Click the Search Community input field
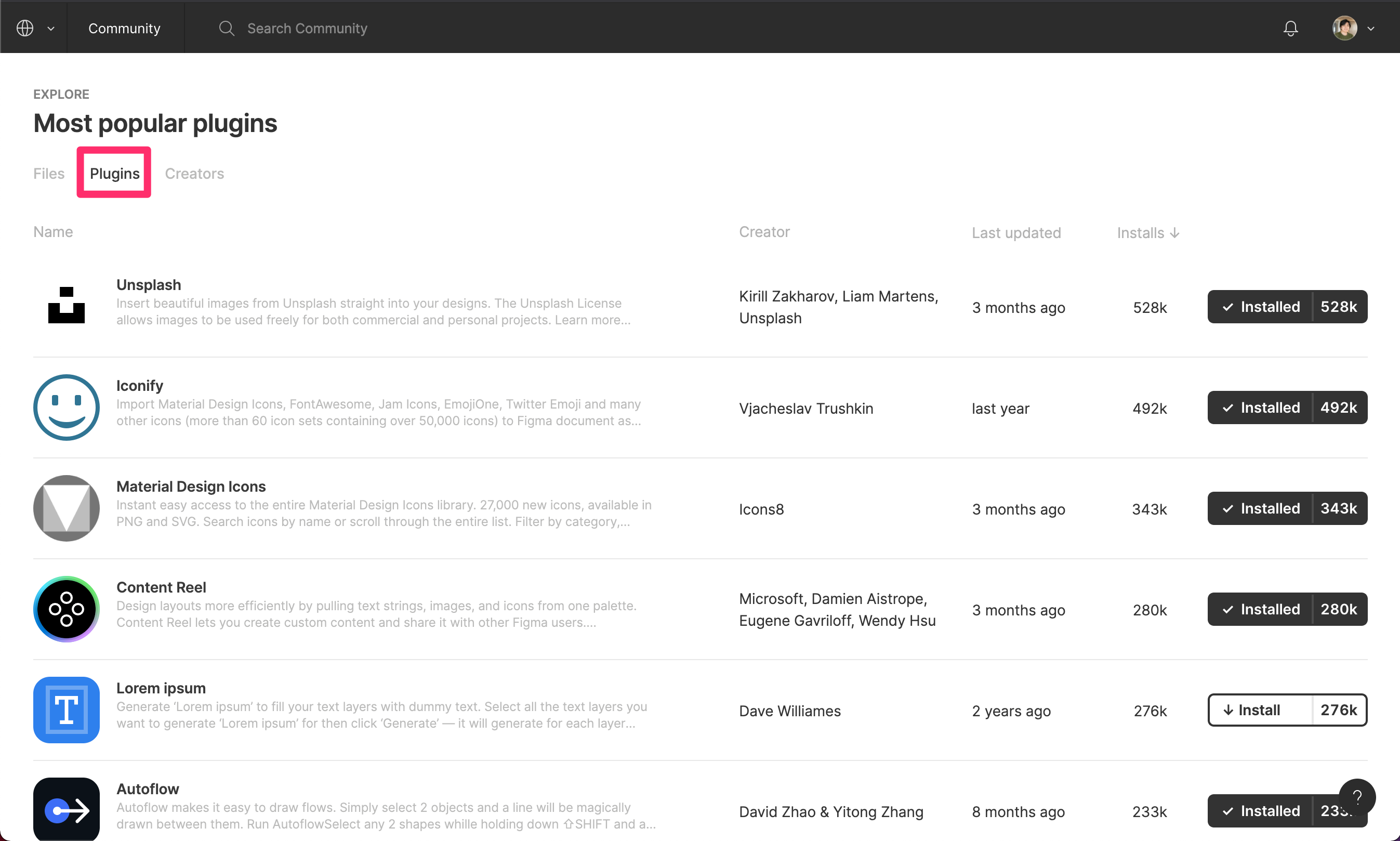Viewport: 1400px width, 841px height. pos(307,28)
